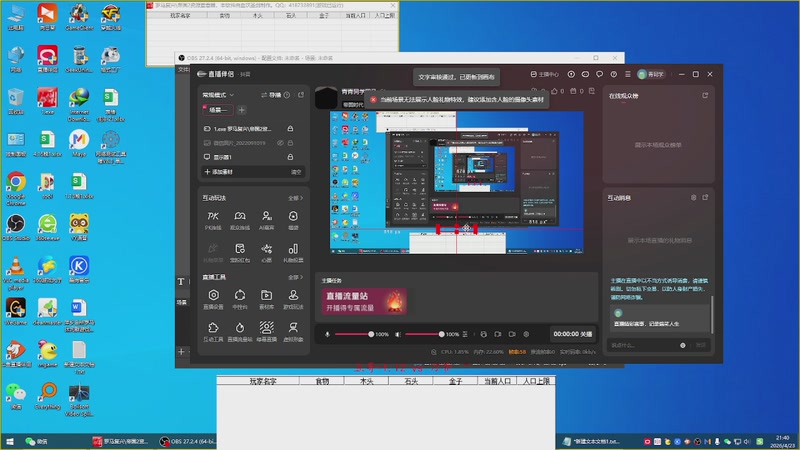Click the settings gear in bottom control bar

pos(526,334)
